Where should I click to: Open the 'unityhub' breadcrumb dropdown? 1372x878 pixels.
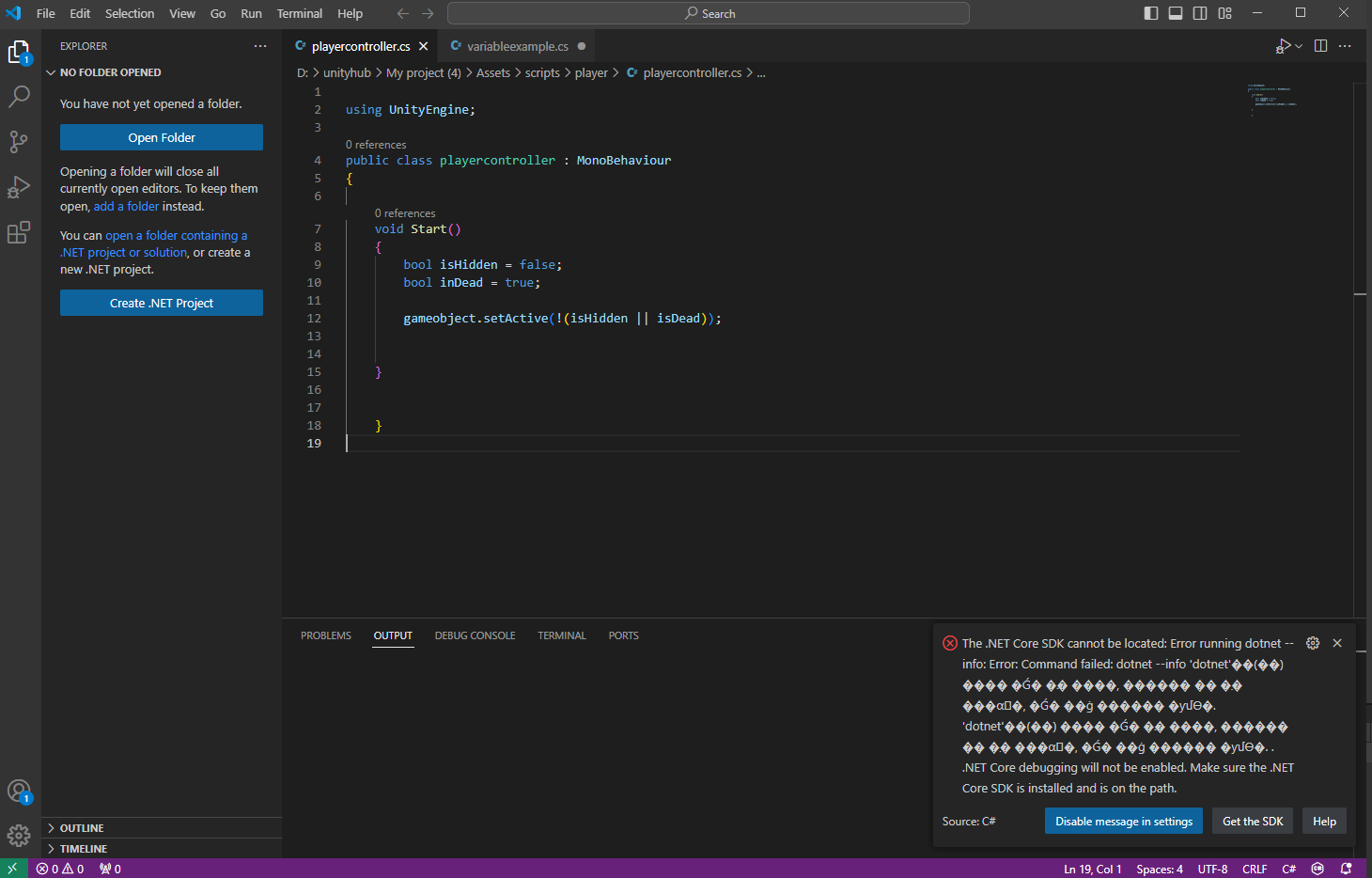coord(347,73)
